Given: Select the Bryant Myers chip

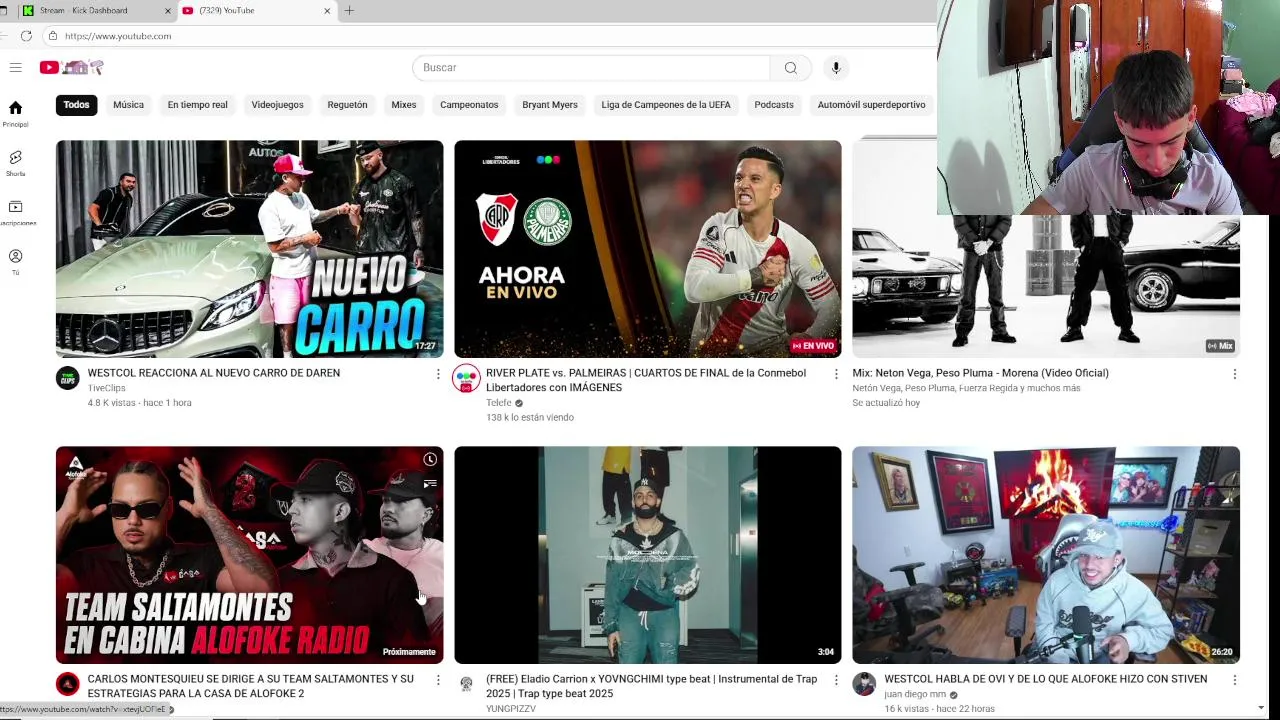Looking at the screenshot, I should pyautogui.click(x=550, y=105).
